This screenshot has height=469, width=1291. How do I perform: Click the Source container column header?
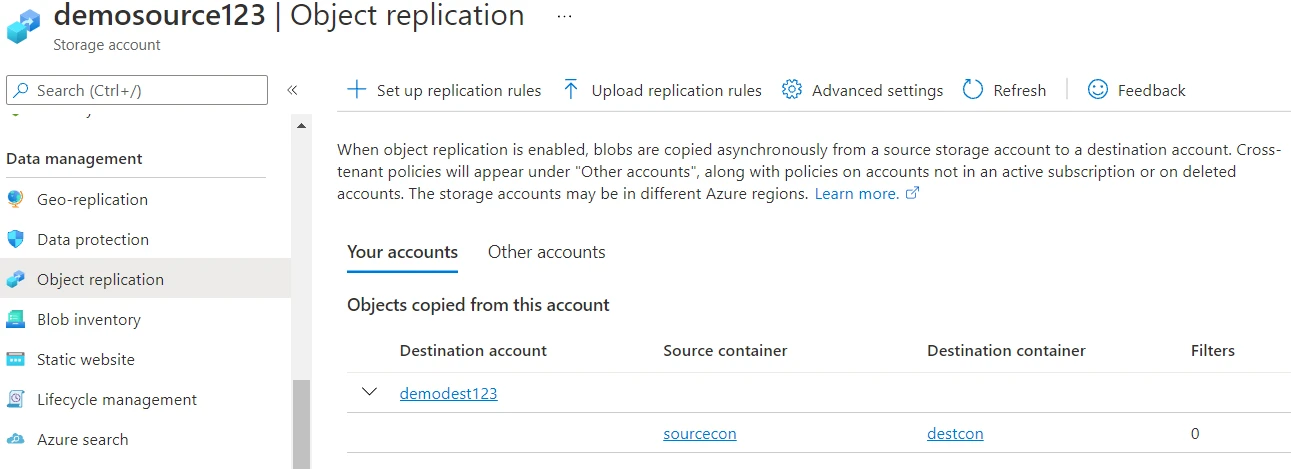[725, 351]
